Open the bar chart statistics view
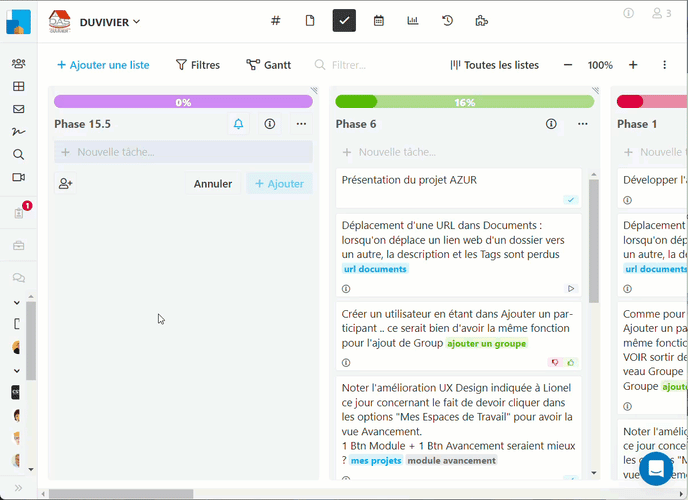This screenshot has height=500, width=688. pyautogui.click(x=413, y=20)
